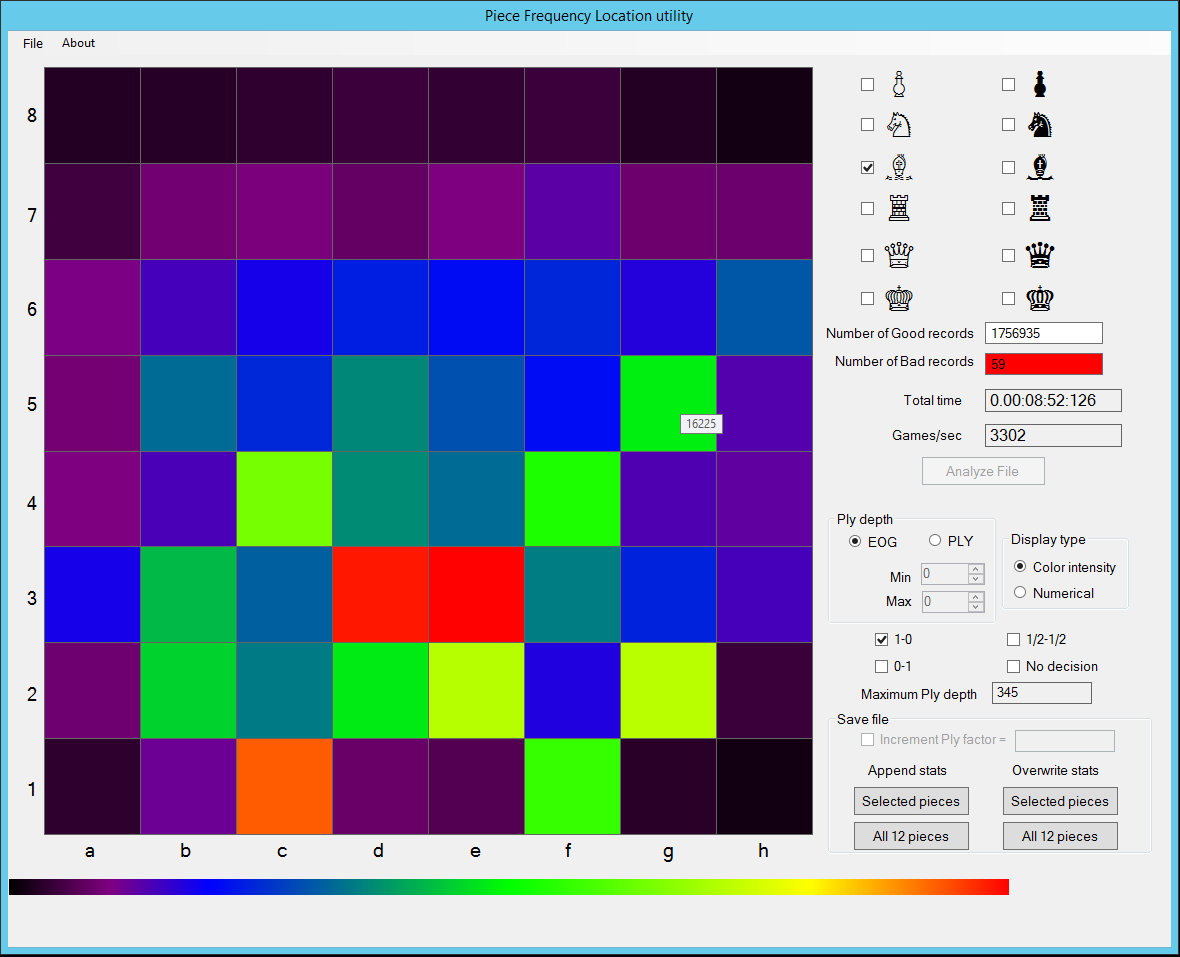Image resolution: width=1180 pixels, height=957 pixels.
Task: Click the color intensity gradient legend bar
Action: point(509,886)
